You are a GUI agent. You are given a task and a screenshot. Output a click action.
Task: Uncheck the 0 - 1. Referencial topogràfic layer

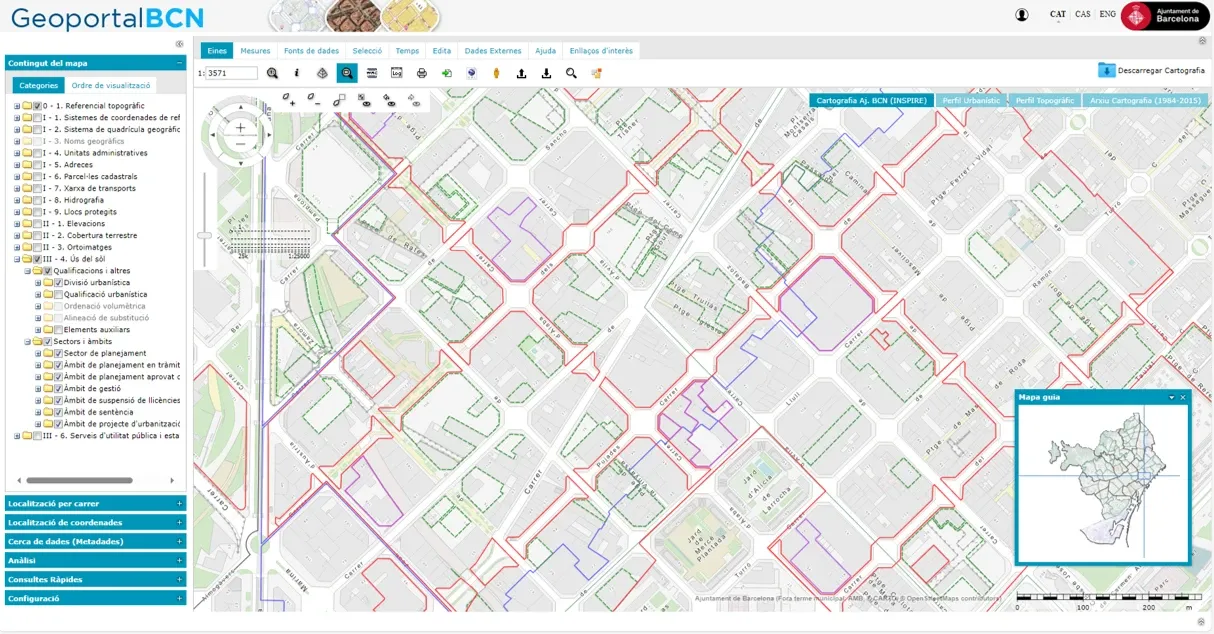(x=38, y=106)
